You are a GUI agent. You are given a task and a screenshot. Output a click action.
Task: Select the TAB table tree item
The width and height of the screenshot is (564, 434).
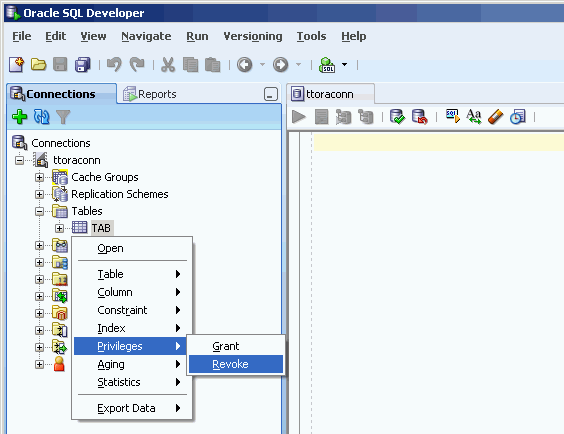[101, 228]
